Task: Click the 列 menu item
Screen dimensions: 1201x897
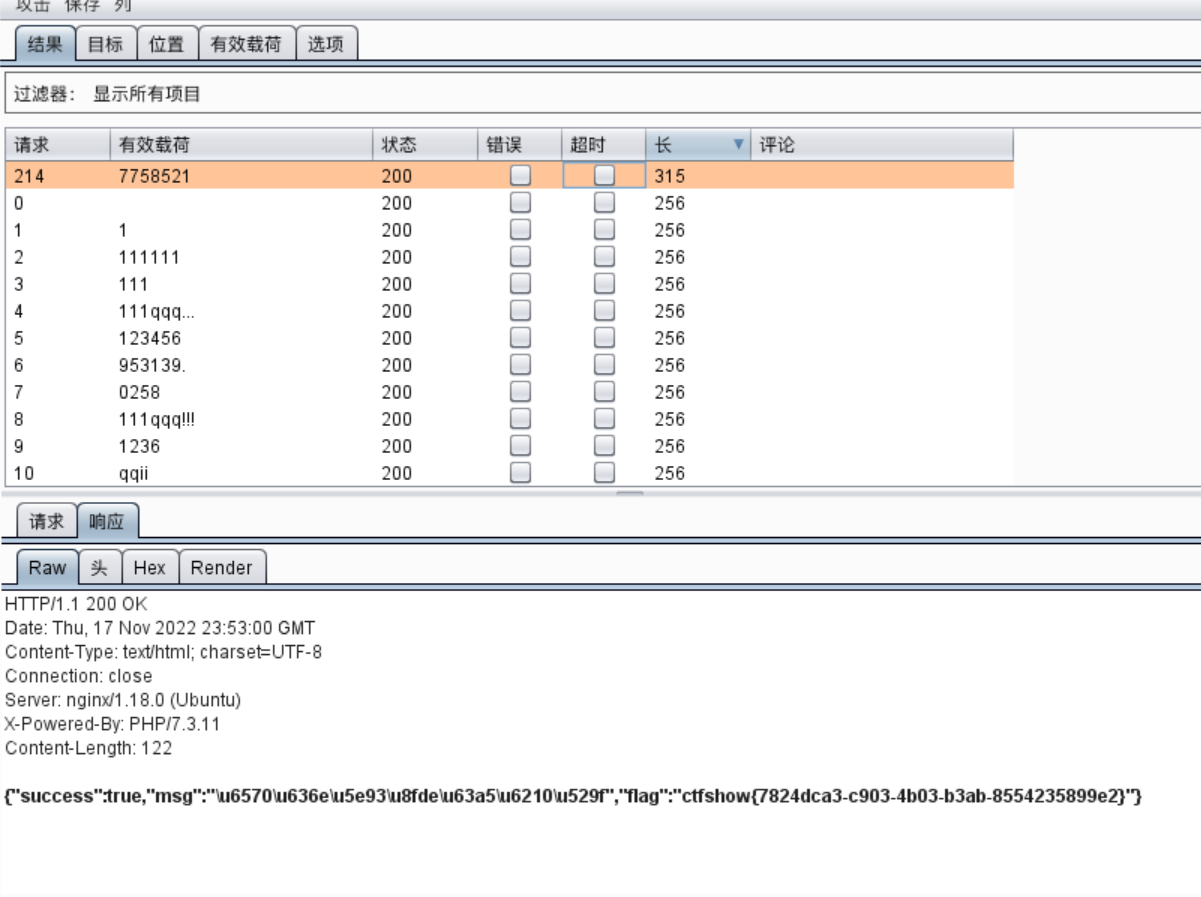Action: (x=122, y=6)
